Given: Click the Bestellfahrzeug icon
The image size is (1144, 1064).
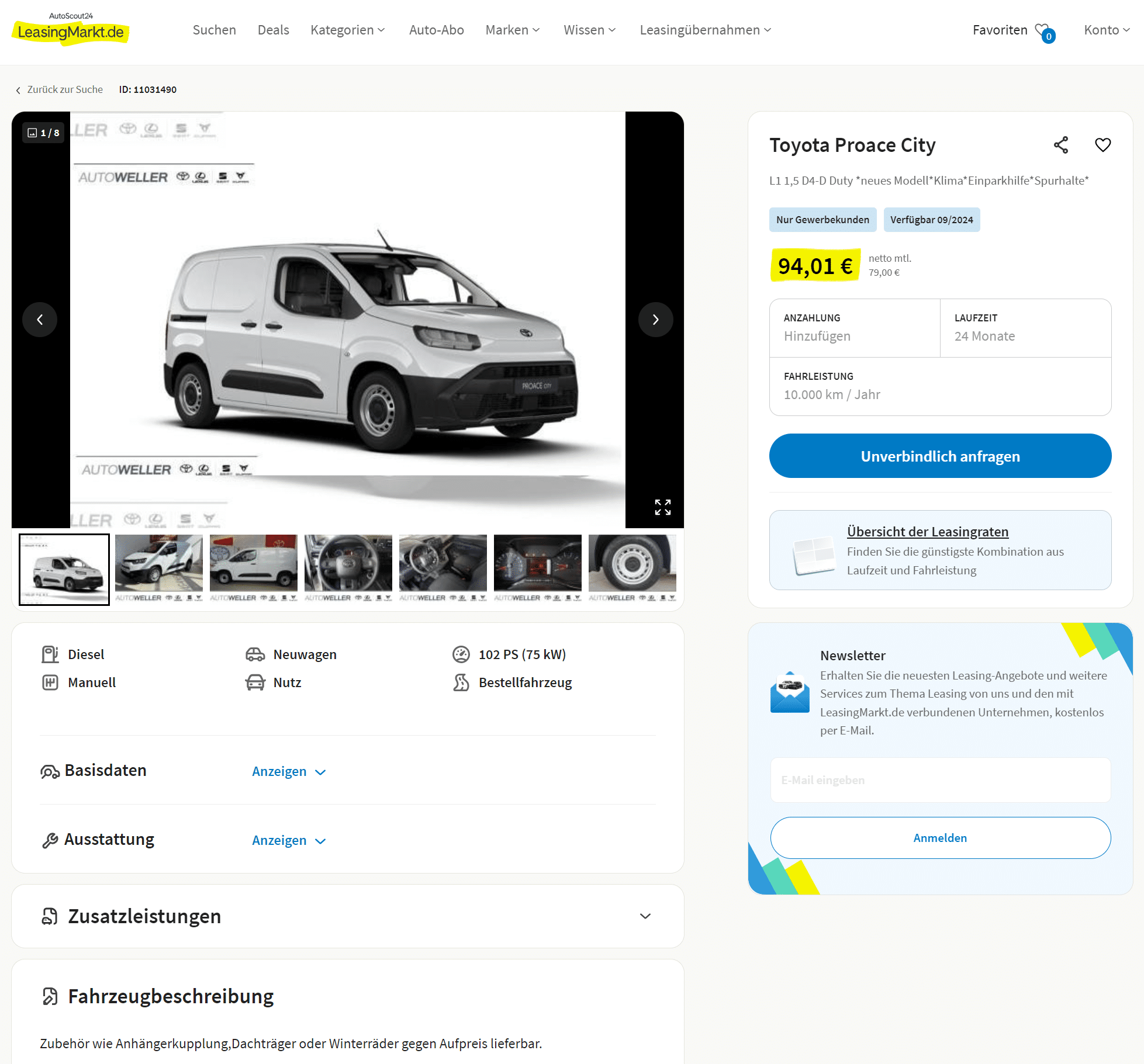Looking at the screenshot, I should pyautogui.click(x=461, y=682).
